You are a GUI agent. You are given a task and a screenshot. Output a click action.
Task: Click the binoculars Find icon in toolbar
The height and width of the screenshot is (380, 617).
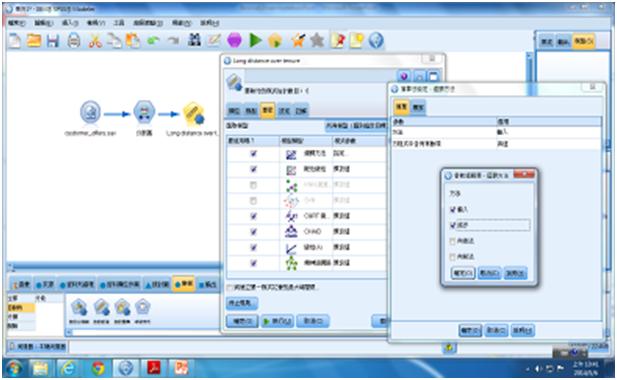click(x=194, y=40)
